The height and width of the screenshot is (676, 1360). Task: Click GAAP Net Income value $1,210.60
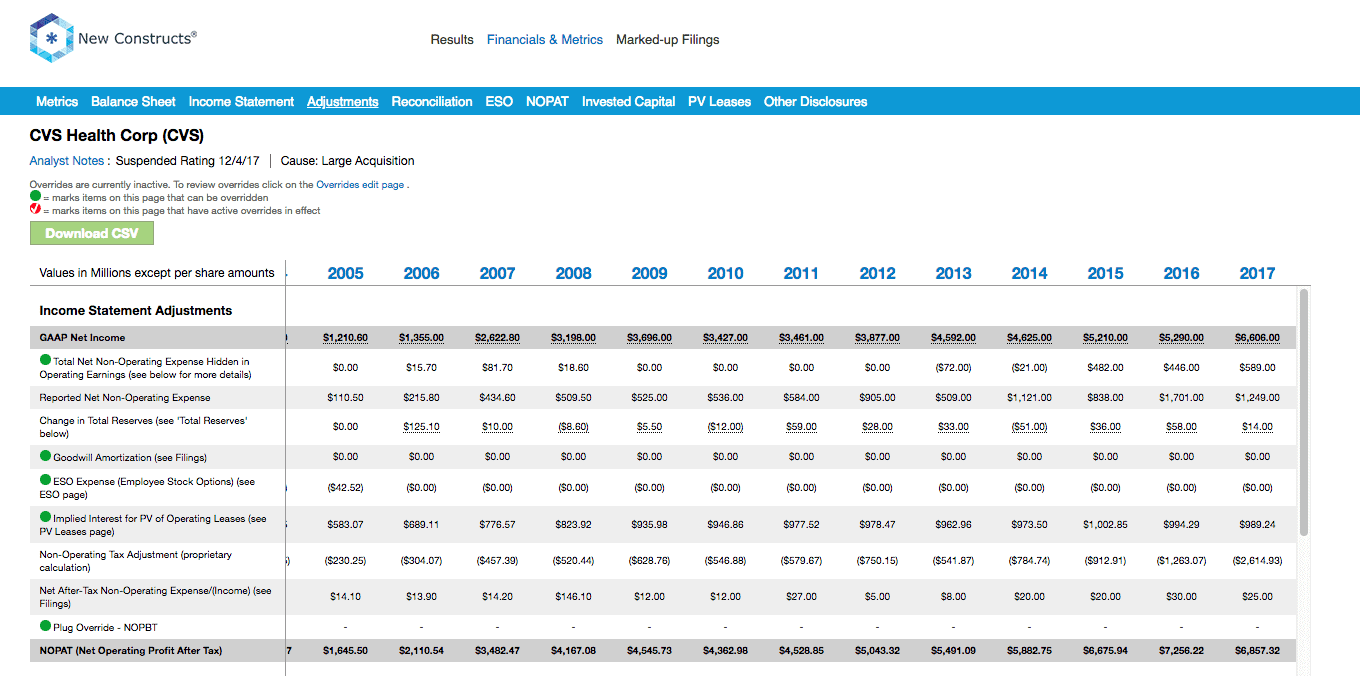pyautogui.click(x=346, y=338)
